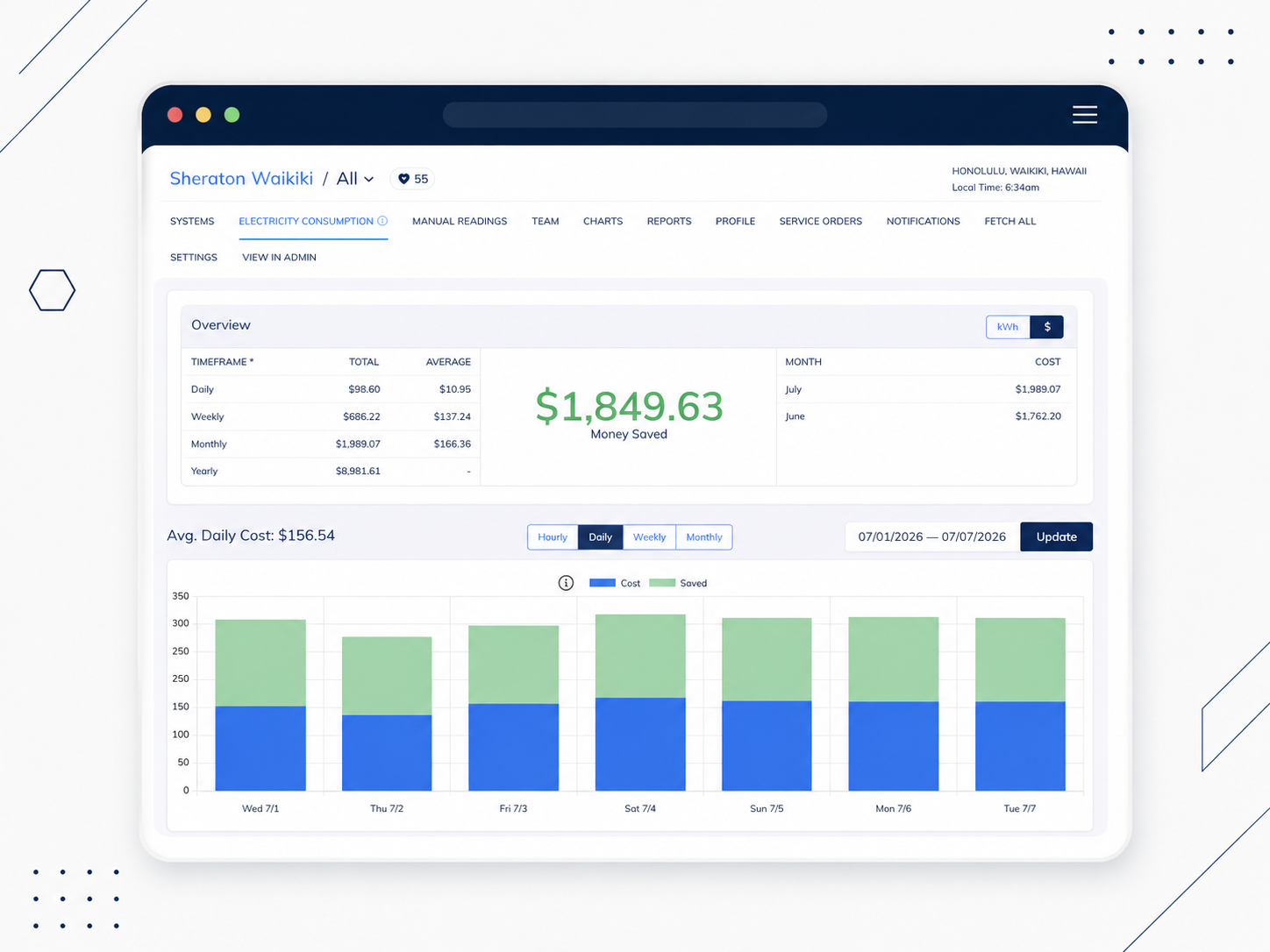Expand the All location dropdown

pyautogui.click(x=355, y=179)
